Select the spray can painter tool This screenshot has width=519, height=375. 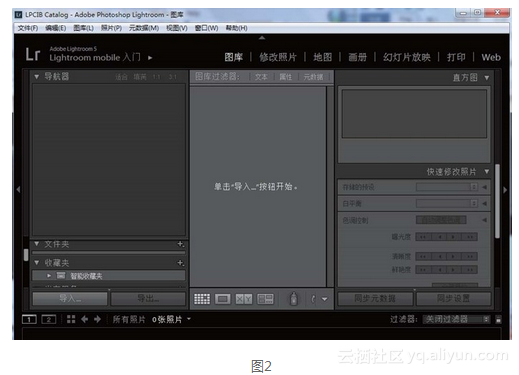[x=294, y=299]
